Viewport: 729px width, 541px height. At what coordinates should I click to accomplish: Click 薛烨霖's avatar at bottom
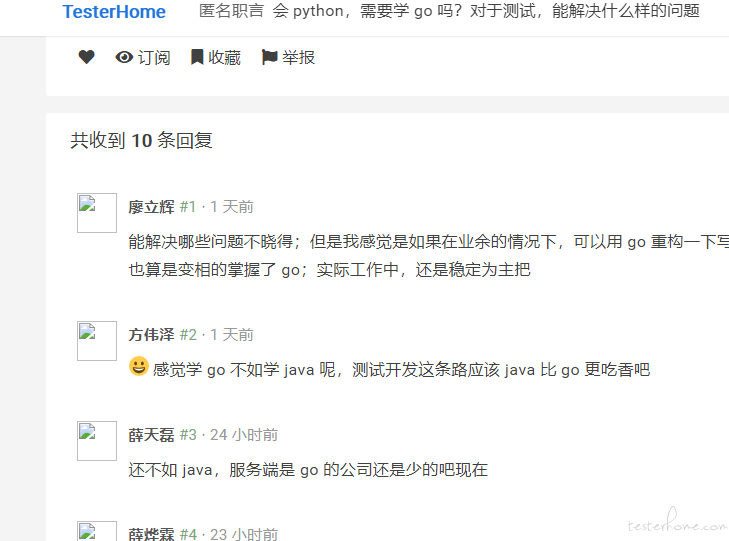[x=97, y=531]
